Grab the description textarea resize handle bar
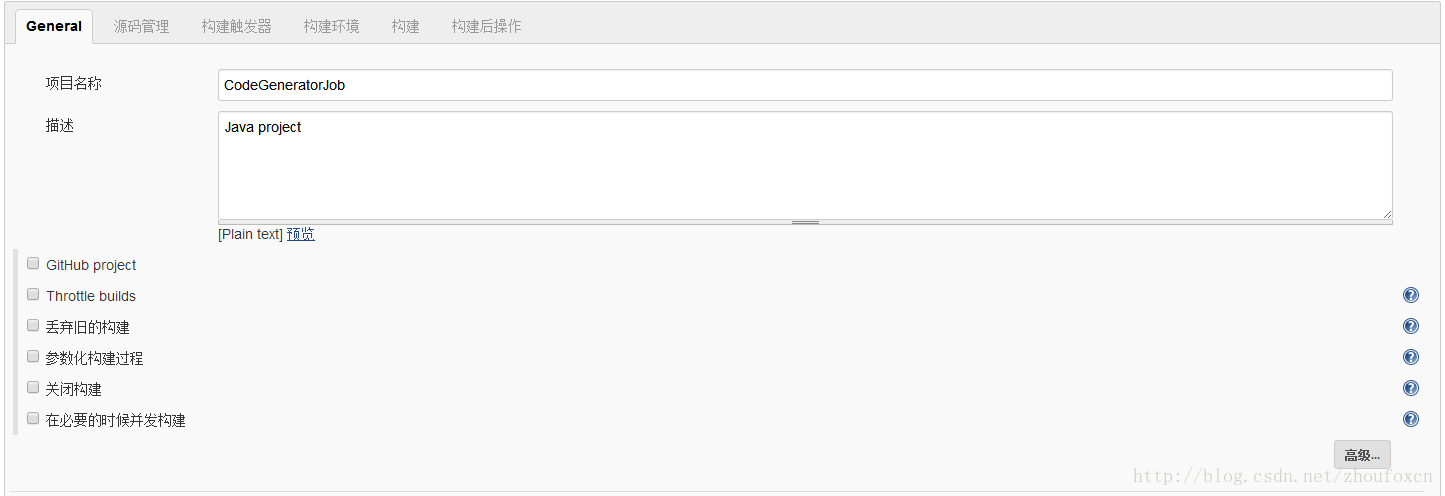 [x=805, y=222]
